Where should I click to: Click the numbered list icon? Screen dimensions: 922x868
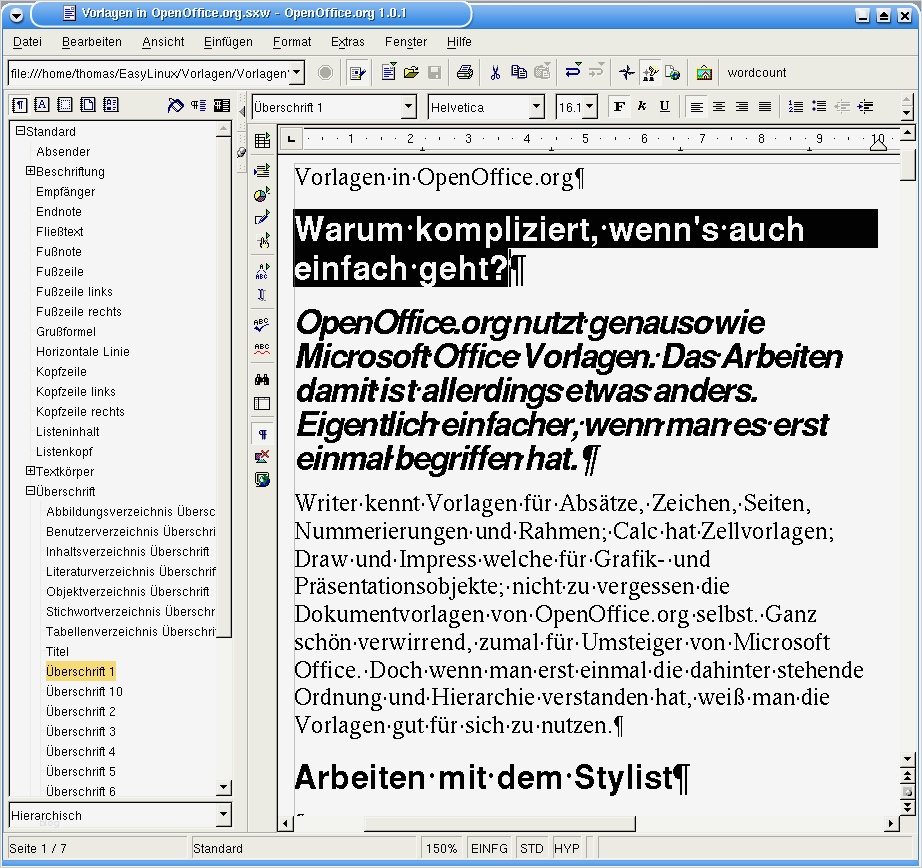point(795,107)
